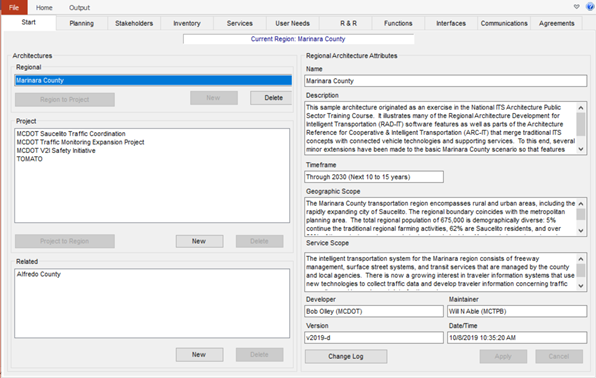596x378 pixels.
Task: Click the Apply button
Action: 503,356
